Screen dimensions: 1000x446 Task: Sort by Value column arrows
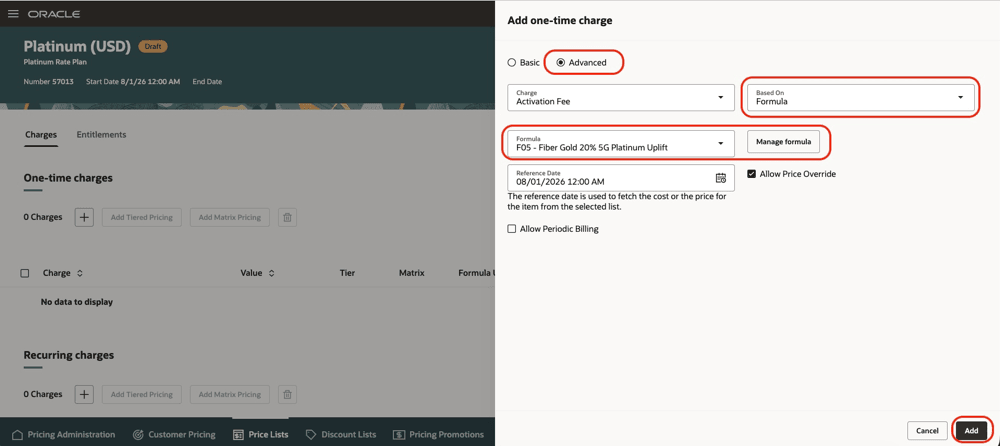[x=271, y=273]
